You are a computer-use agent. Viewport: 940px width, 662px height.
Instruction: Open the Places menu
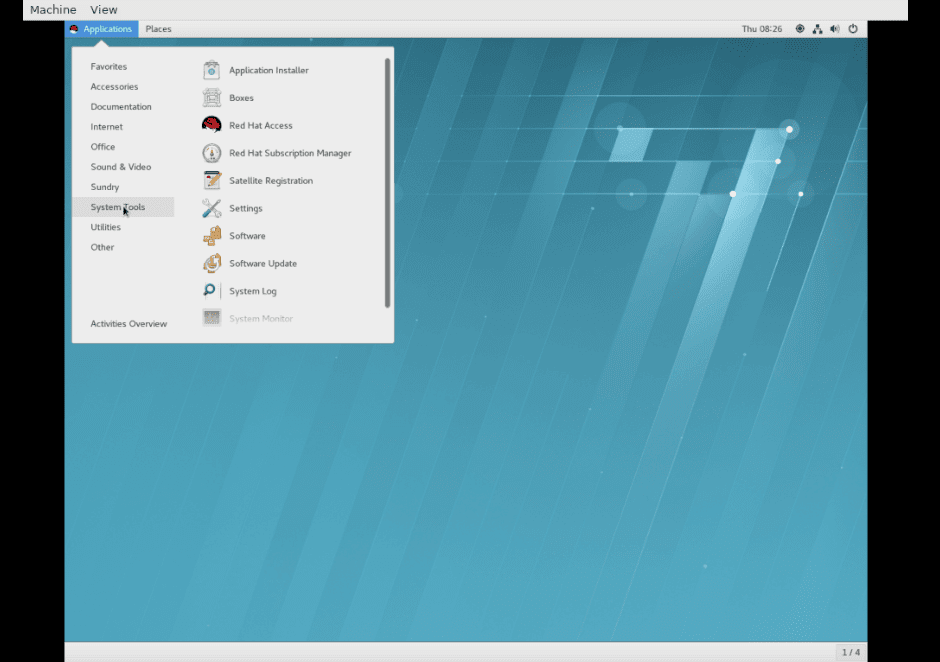(x=158, y=29)
